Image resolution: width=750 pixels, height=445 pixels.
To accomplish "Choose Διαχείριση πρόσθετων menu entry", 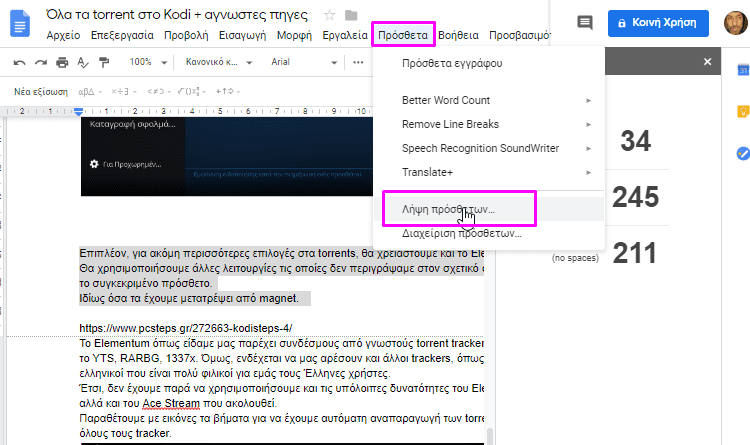I will (489, 234).
